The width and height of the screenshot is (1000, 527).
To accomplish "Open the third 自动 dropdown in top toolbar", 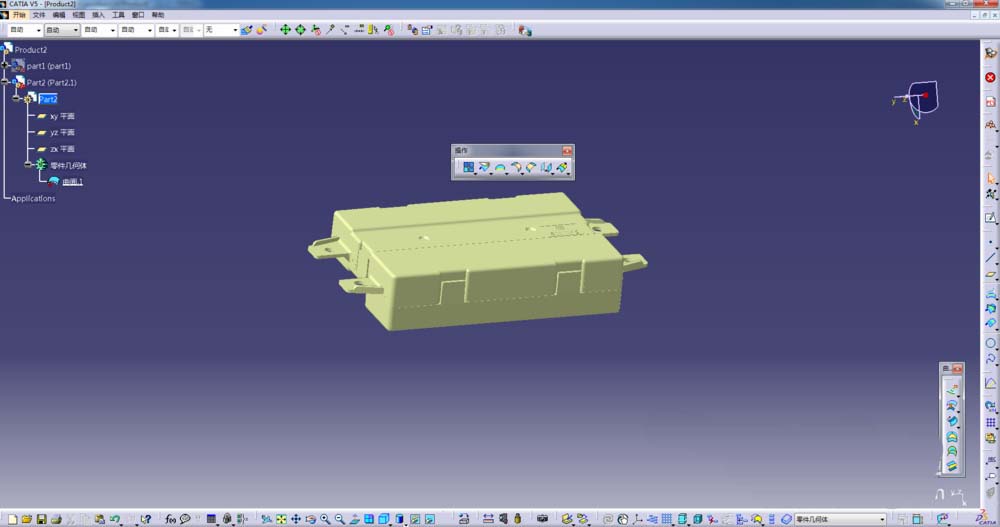I will 113,30.
